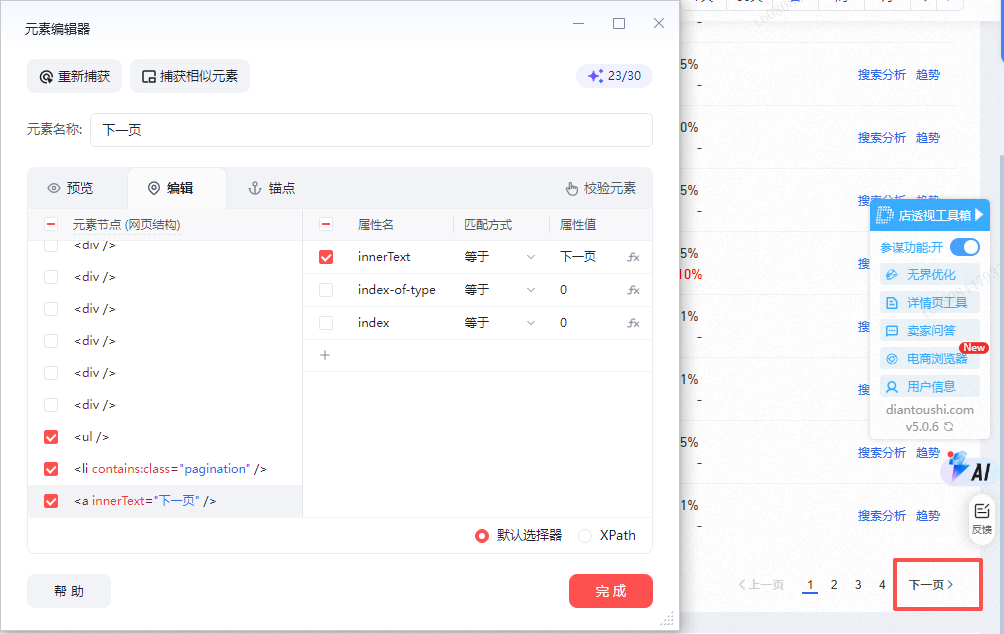Toggle the select-all checkbox beside 属性名

(x=325, y=224)
